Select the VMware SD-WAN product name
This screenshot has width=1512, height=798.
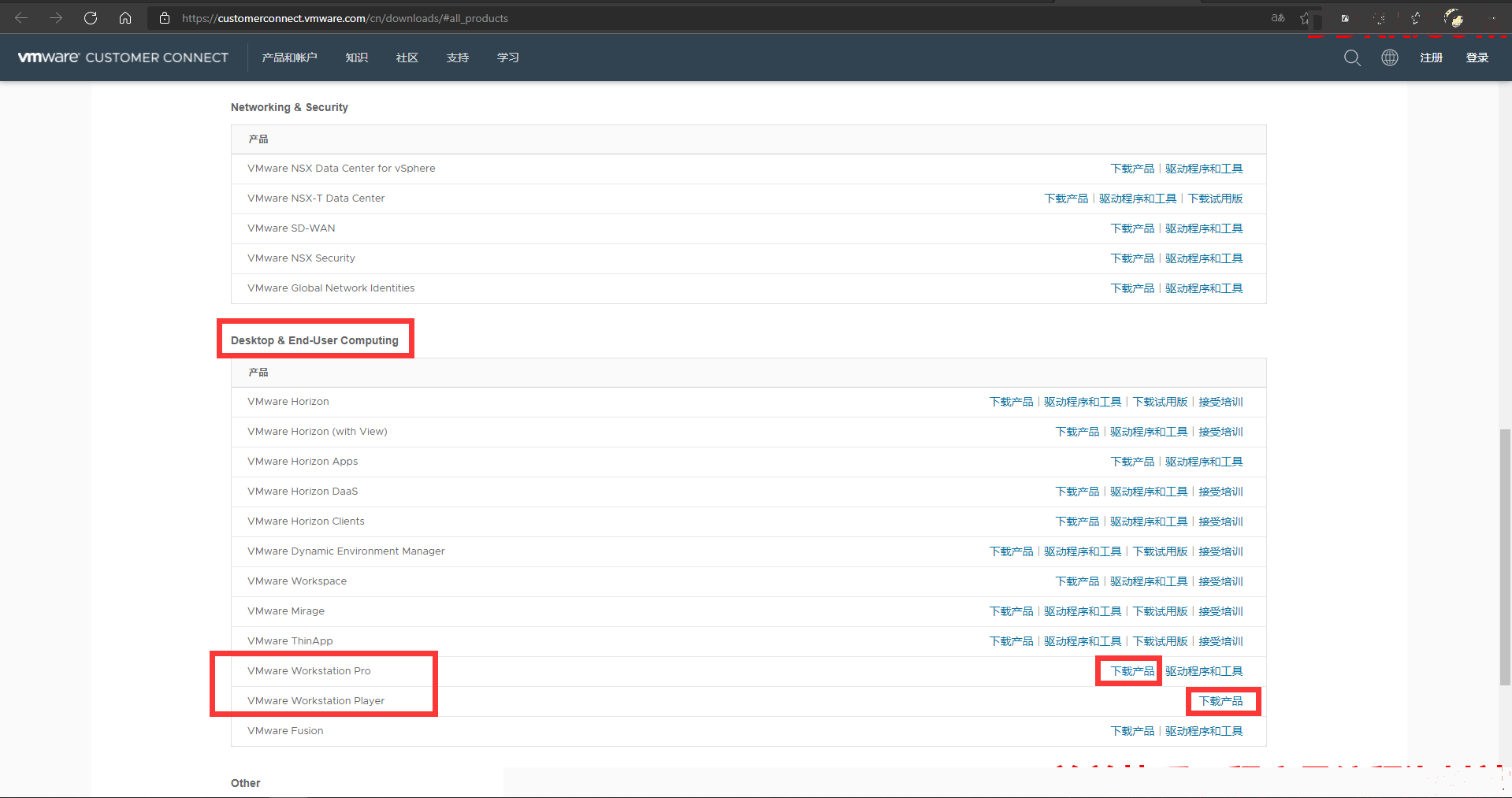tap(292, 228)
